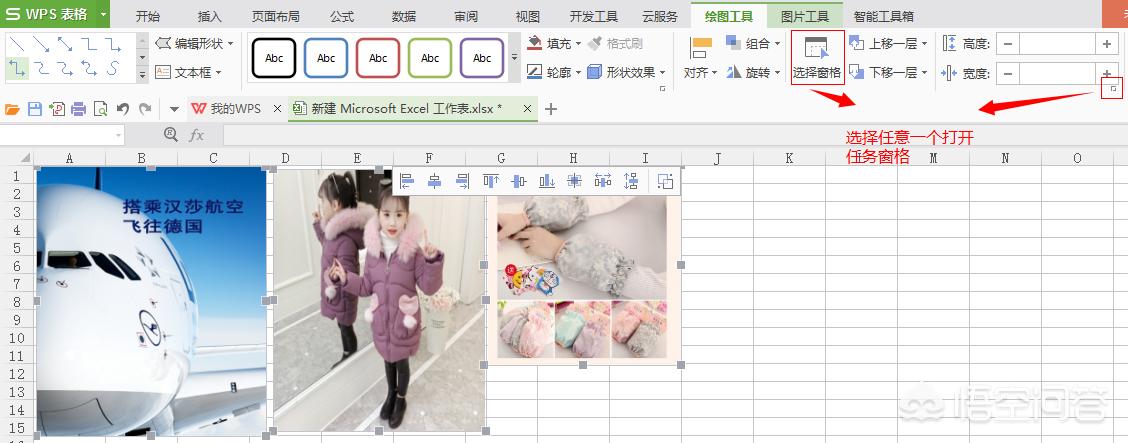Switch to the 我的WPS document tab
This screenshot has height=443, width=1128.
pyautogui.click(x=235, y=109)
